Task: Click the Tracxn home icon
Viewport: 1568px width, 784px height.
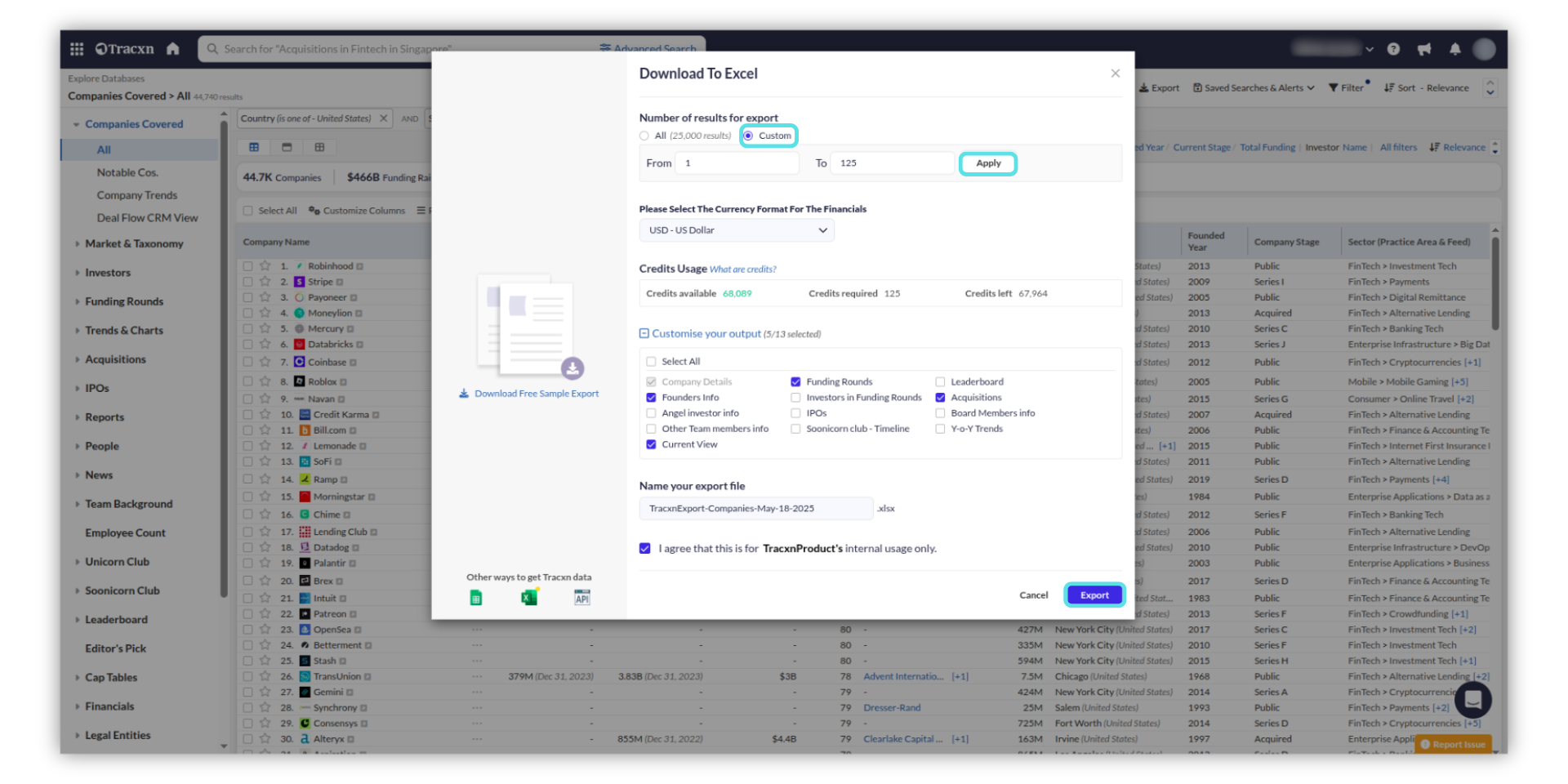Action: click(x=172, y=49)
